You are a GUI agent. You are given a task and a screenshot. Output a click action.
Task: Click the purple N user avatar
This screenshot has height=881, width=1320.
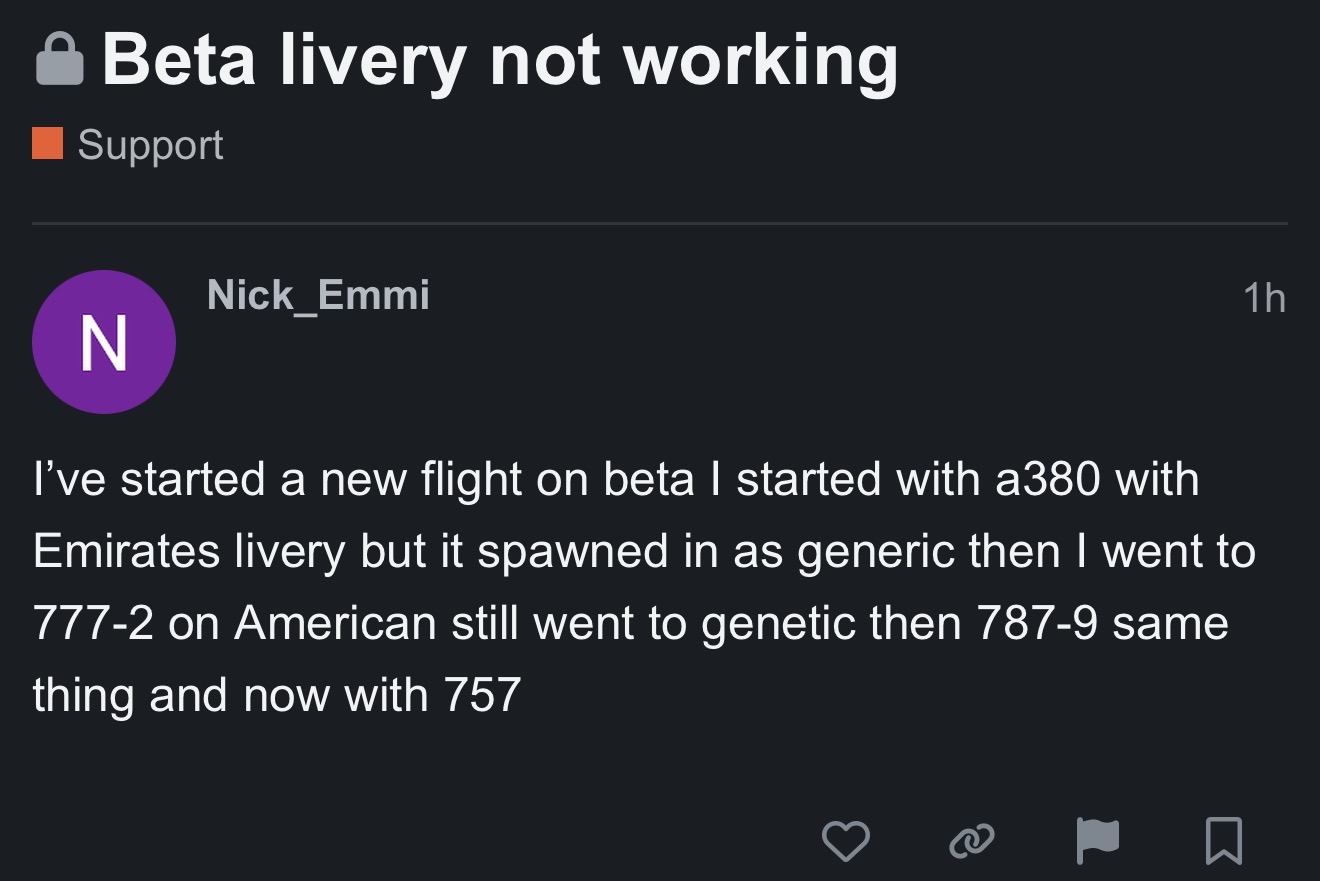(104, 342)
